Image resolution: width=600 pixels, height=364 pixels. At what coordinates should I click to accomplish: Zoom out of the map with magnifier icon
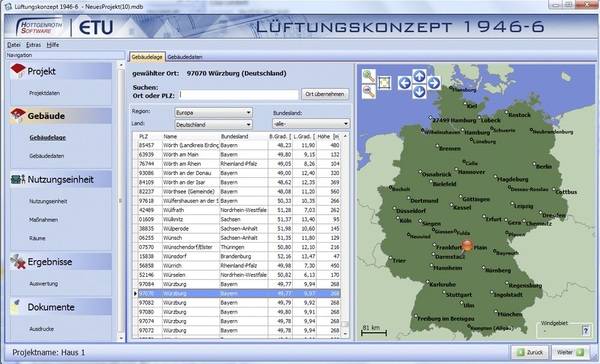click(368, 91)
